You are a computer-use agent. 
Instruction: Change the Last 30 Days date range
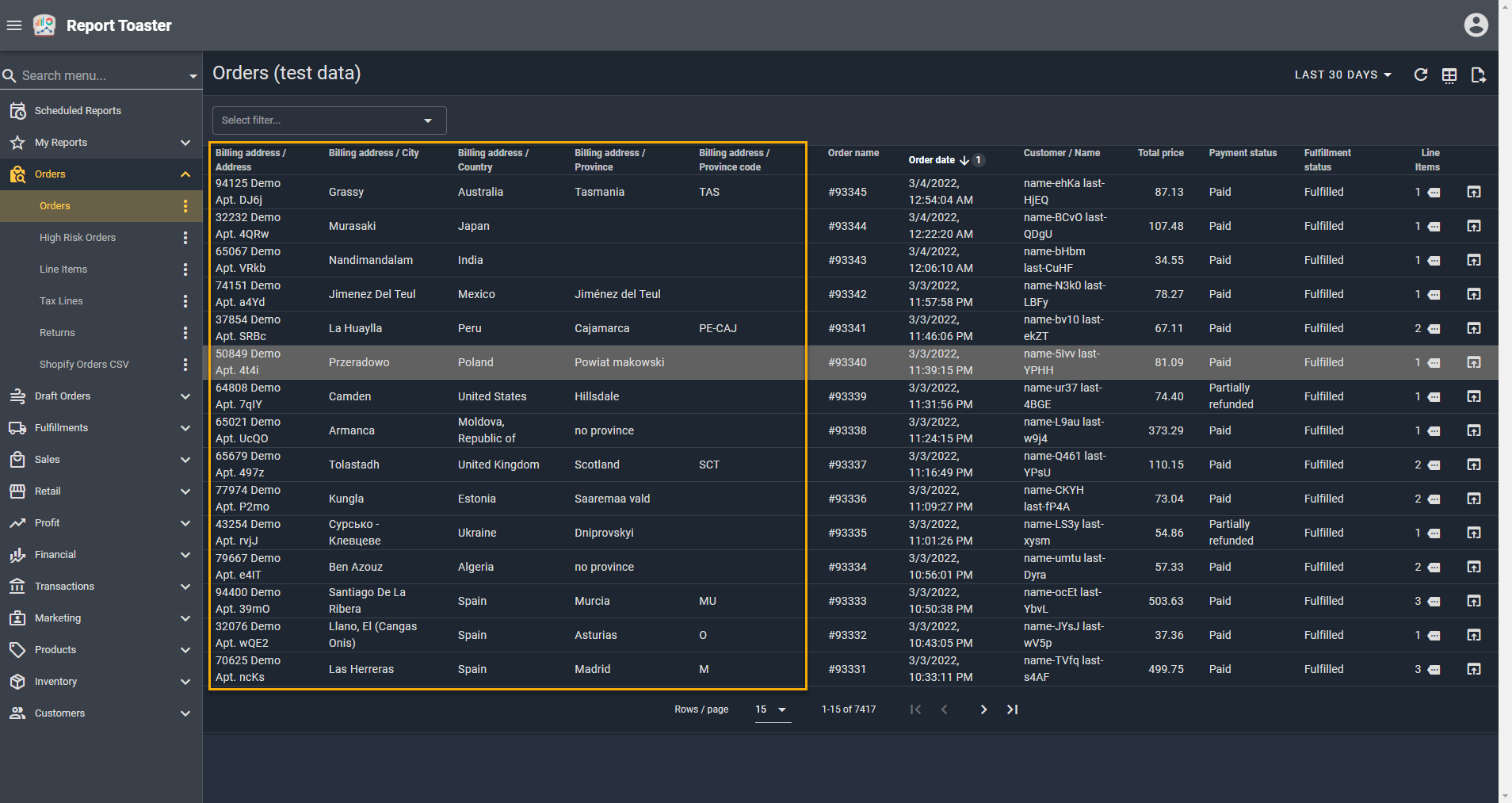point(1342,75)
